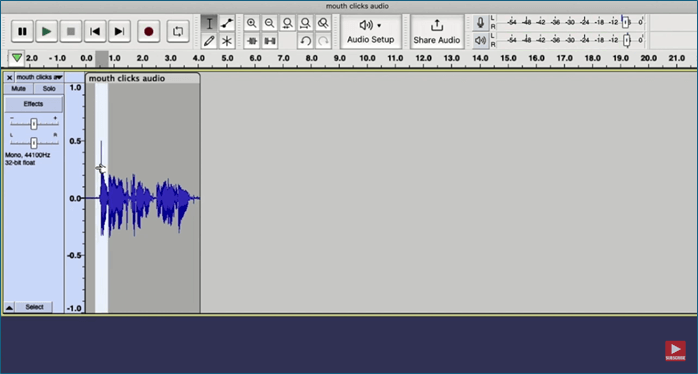Click the Subscribe overlay button

pyautogui.click(x=675, y=351)
